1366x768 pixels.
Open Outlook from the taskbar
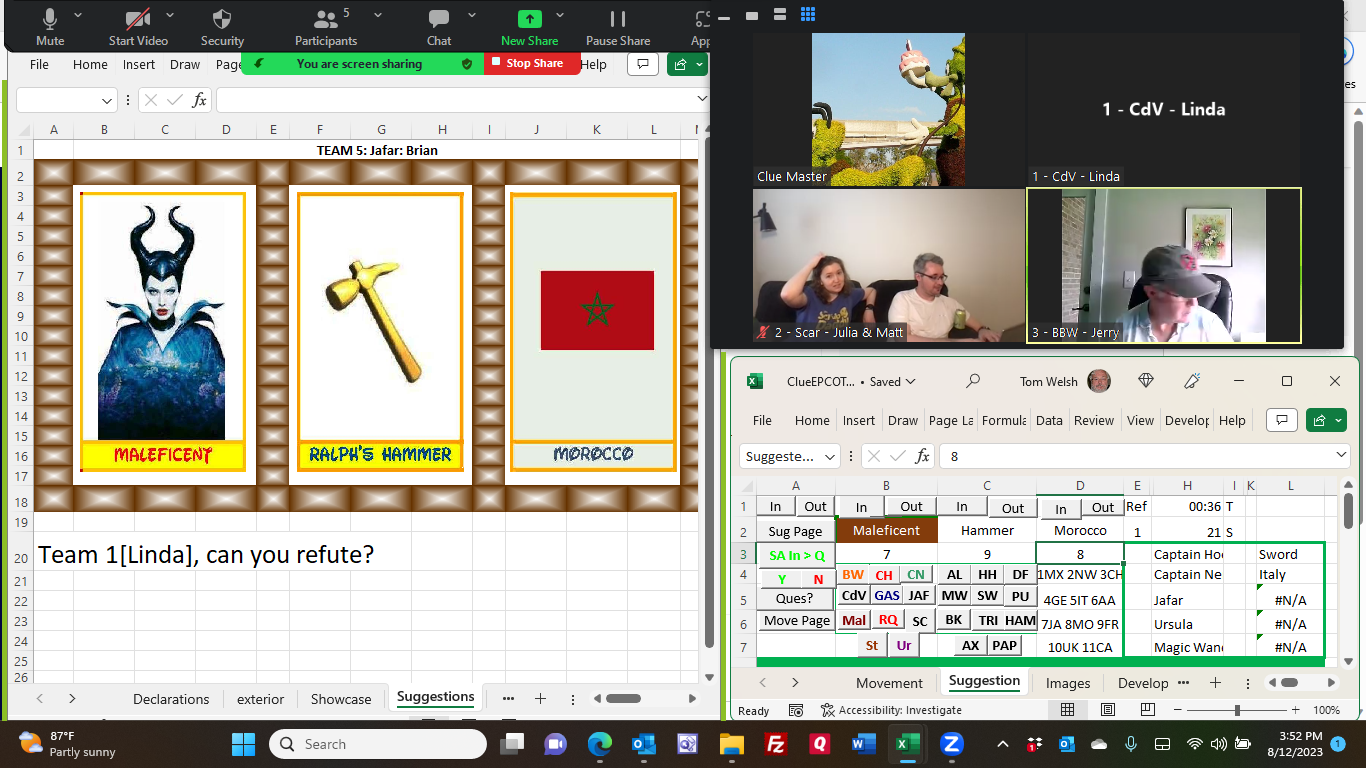click(x=643, y=744)
